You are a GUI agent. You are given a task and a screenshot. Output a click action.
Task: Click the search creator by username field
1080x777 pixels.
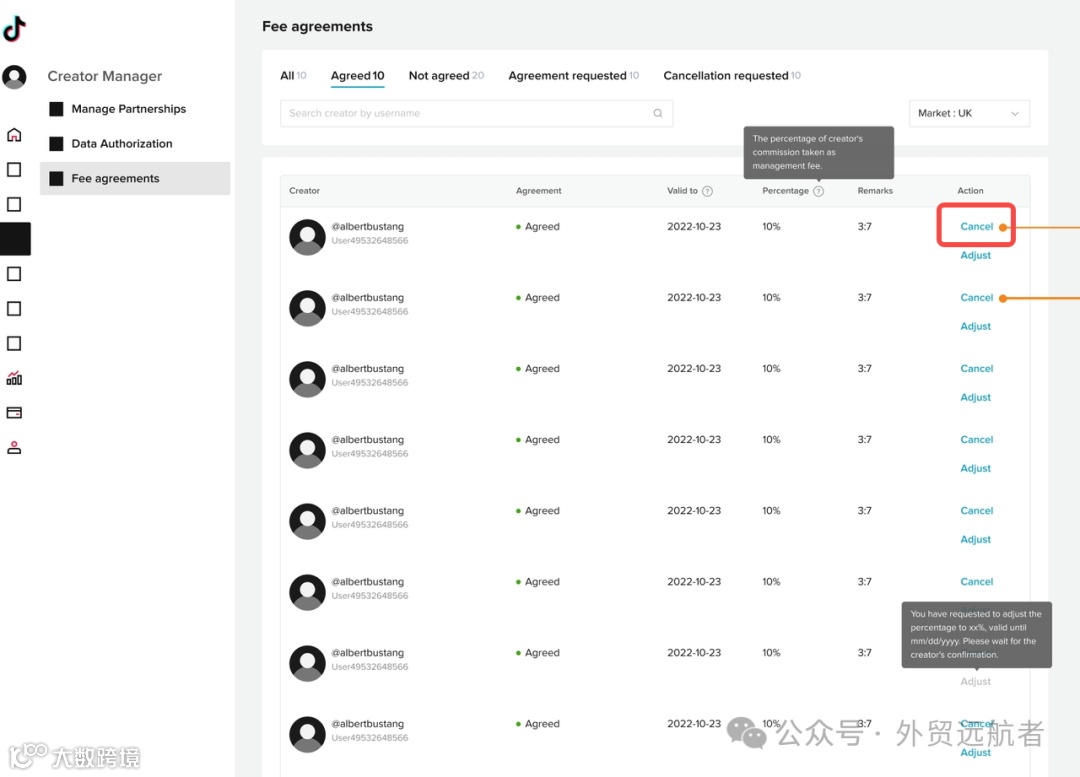(465, 113)
